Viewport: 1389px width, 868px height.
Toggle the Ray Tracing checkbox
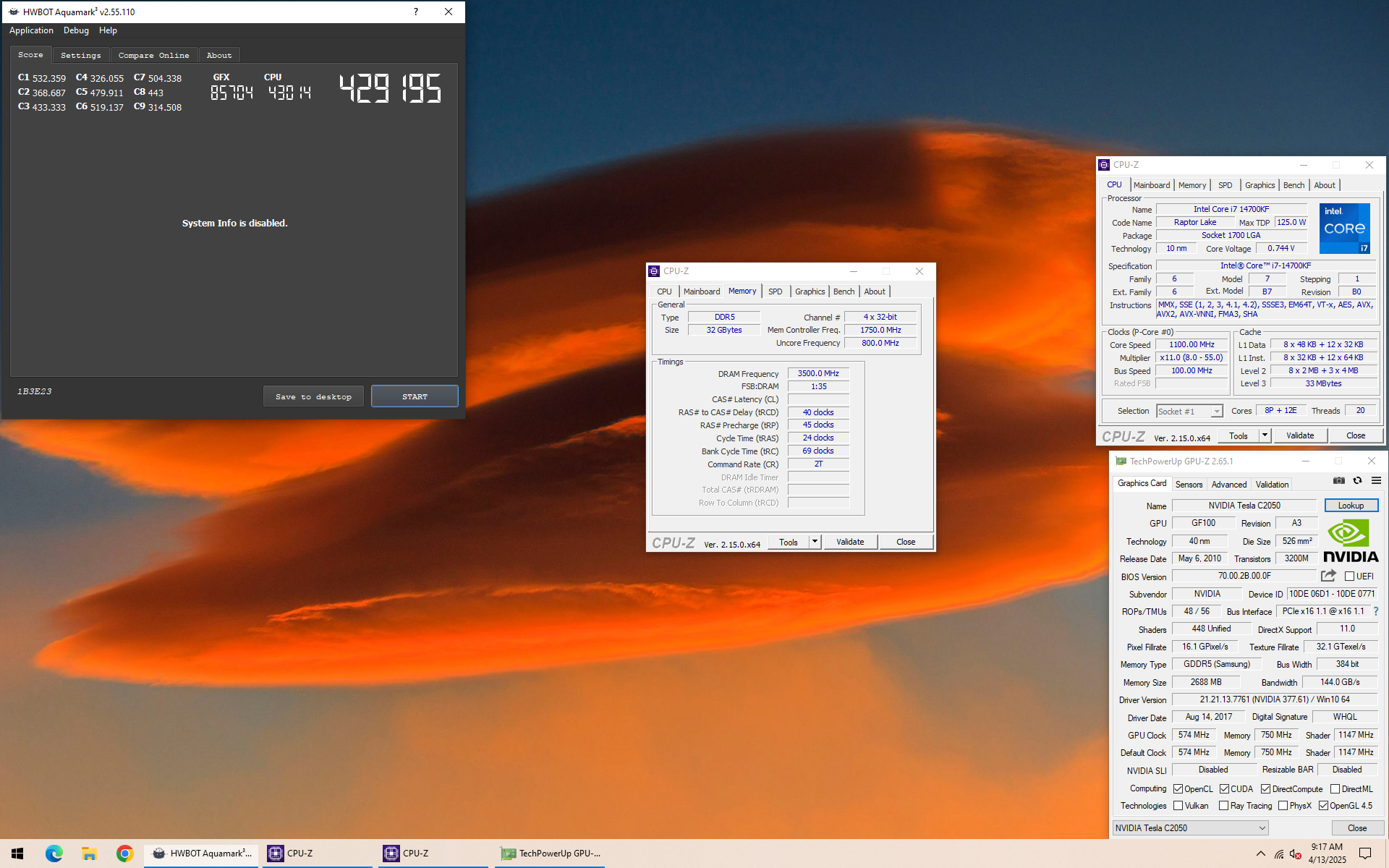tap(1223, 806)
